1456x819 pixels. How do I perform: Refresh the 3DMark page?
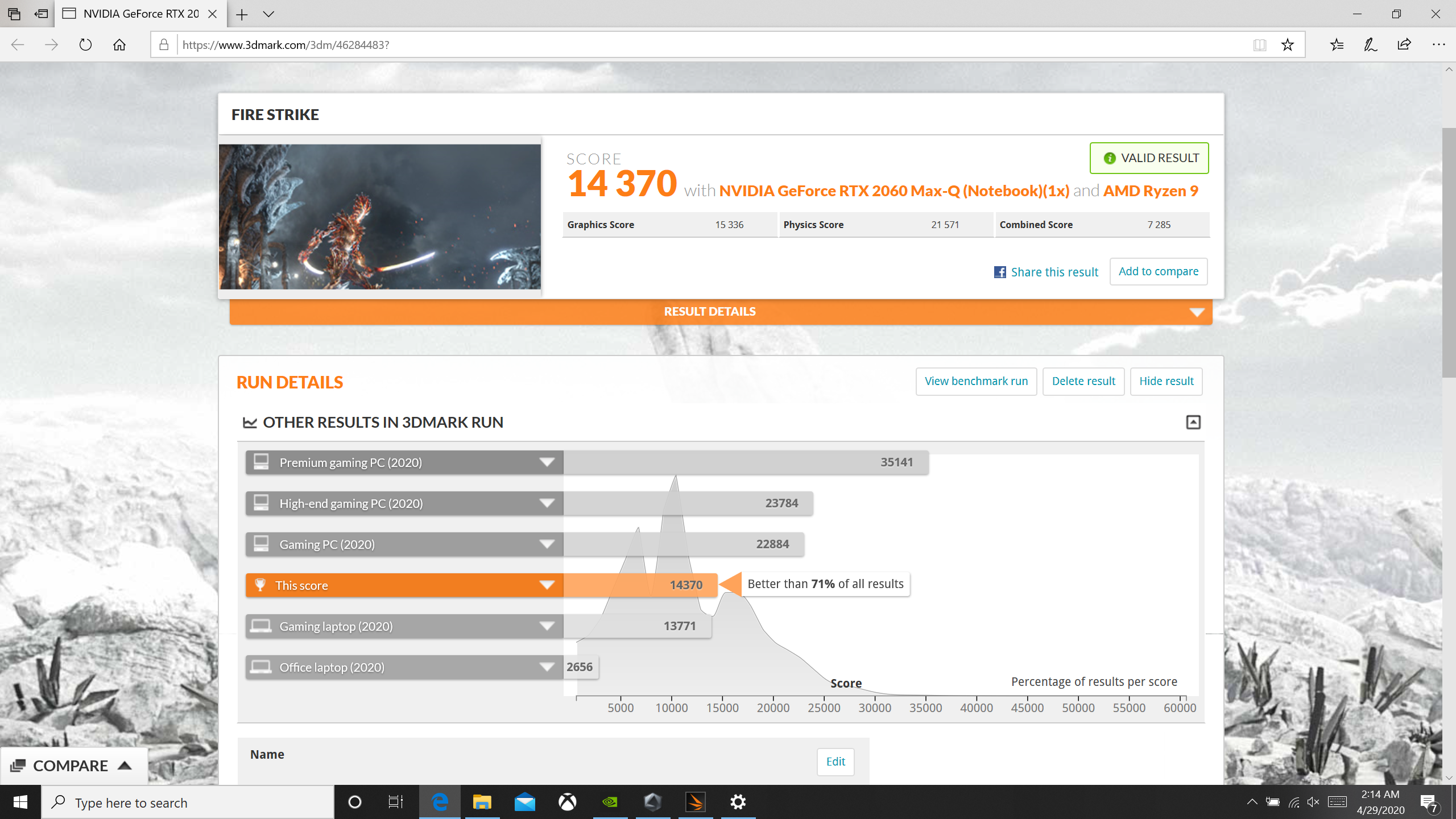[x=85, y=45]
